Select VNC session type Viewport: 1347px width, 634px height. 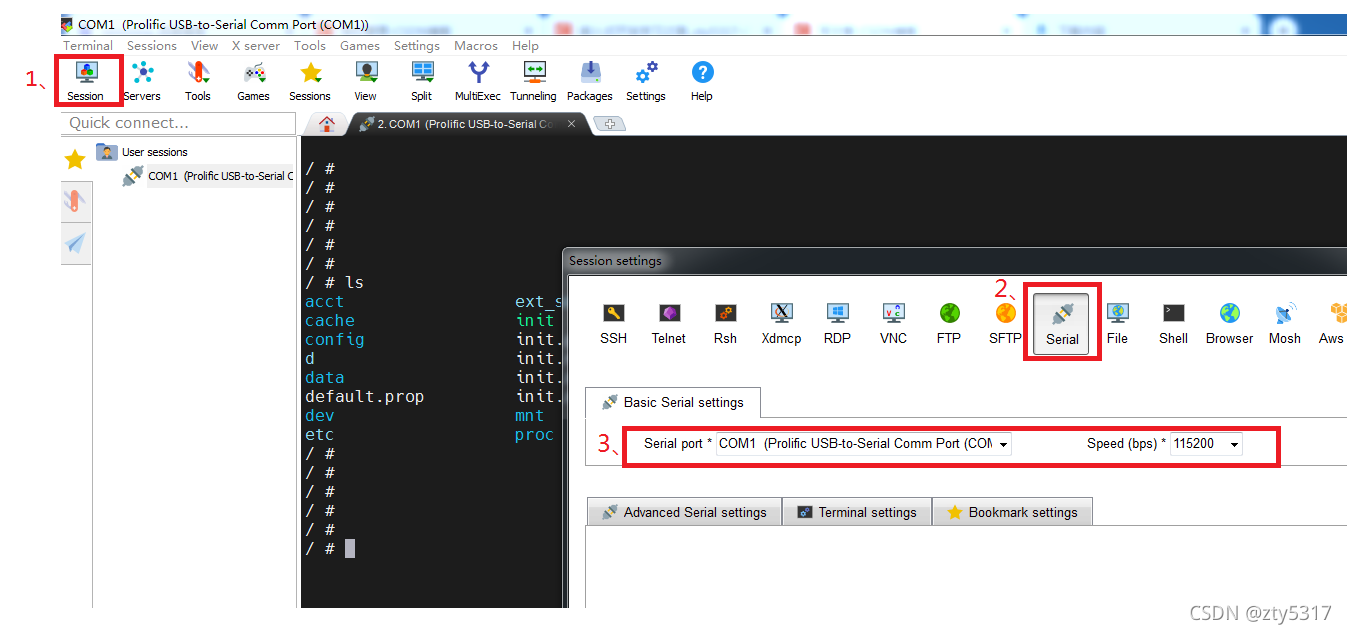coord(893,324)
